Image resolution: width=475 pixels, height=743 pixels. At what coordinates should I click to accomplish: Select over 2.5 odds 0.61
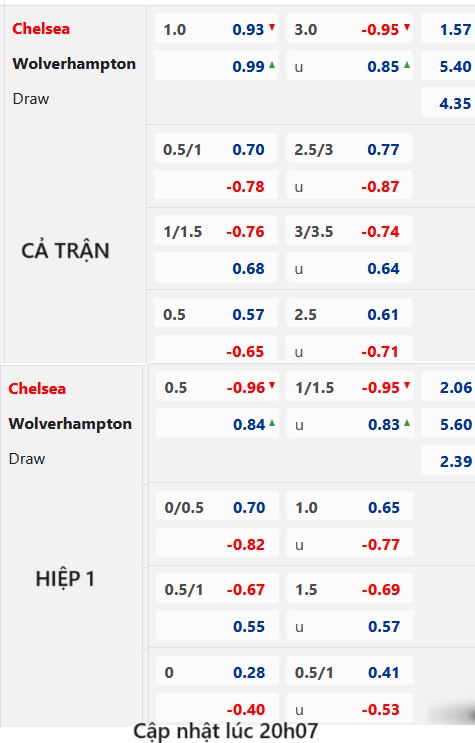[x=383, y=315]
